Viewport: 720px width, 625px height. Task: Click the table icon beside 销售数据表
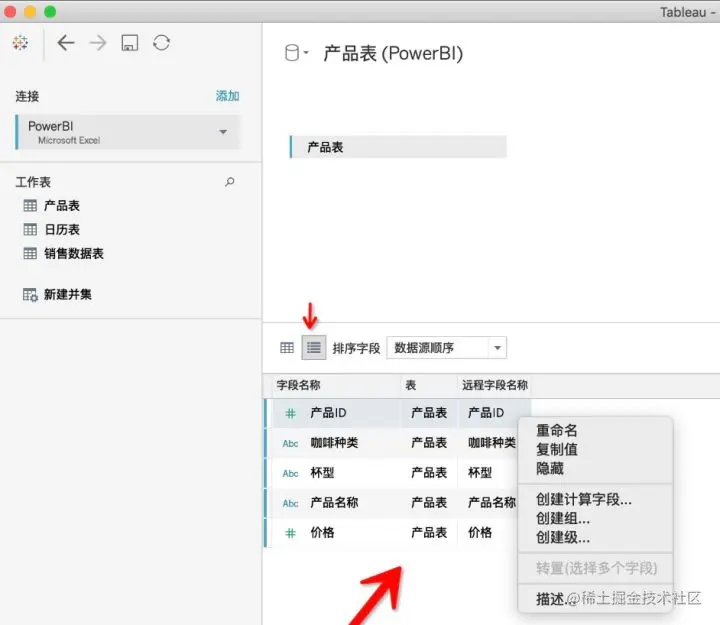pyautogui.click(x=30, y=253)
